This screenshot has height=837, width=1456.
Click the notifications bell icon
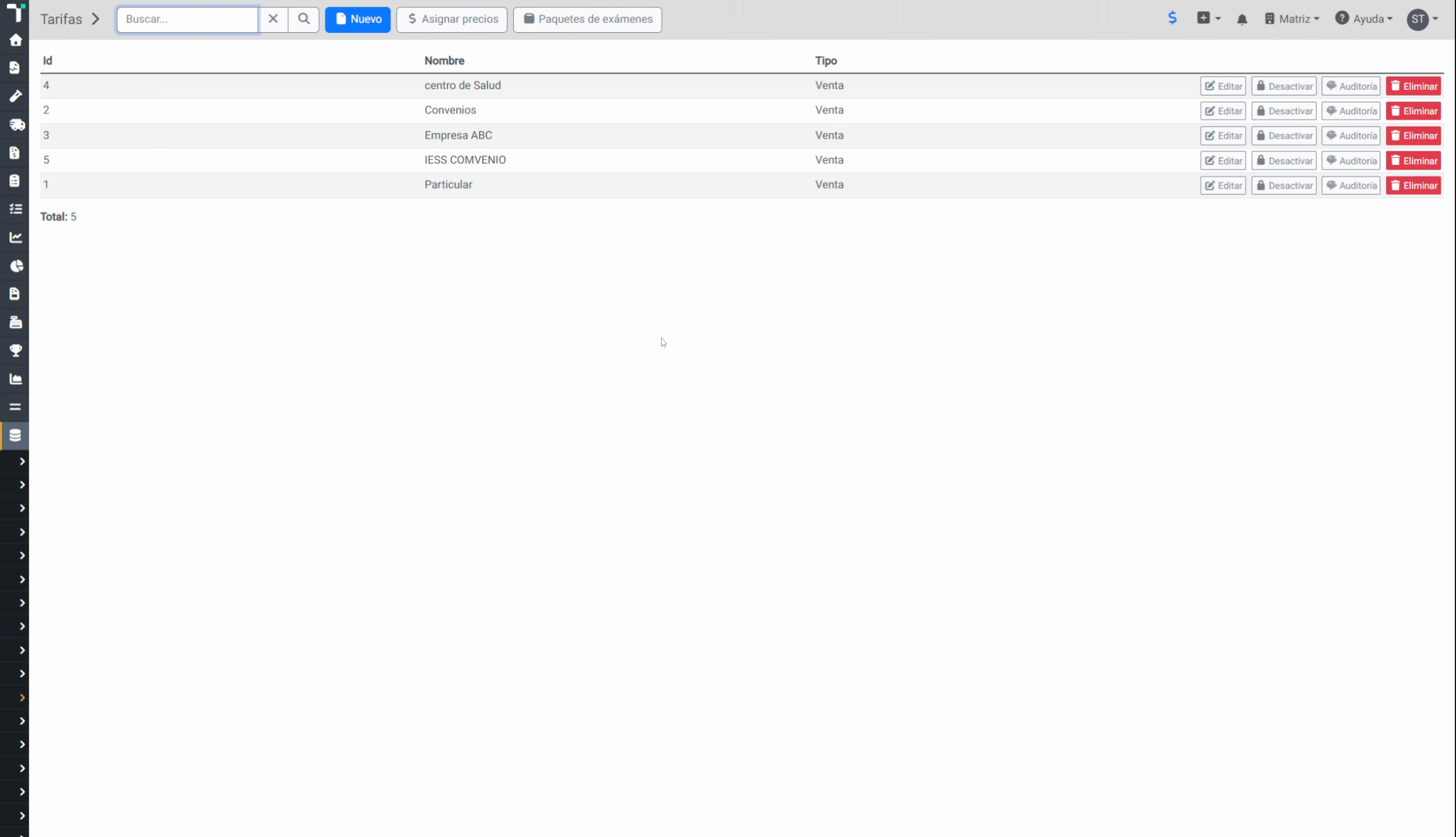click(1242, 19)
